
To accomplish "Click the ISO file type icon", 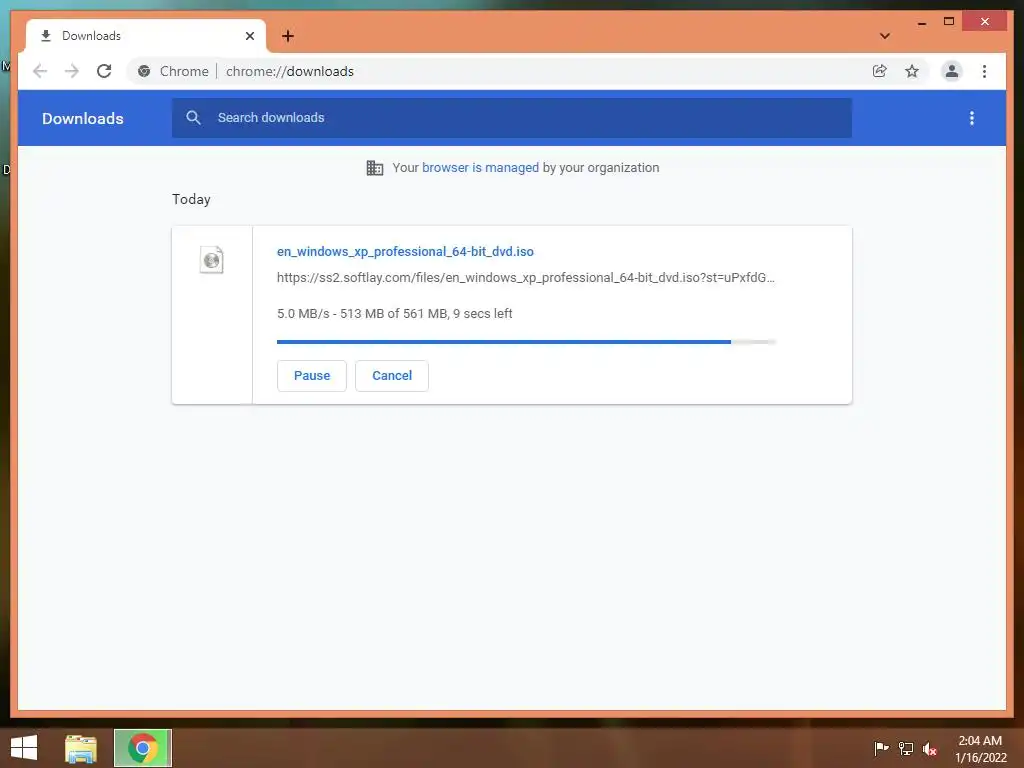I will (212, 260).
